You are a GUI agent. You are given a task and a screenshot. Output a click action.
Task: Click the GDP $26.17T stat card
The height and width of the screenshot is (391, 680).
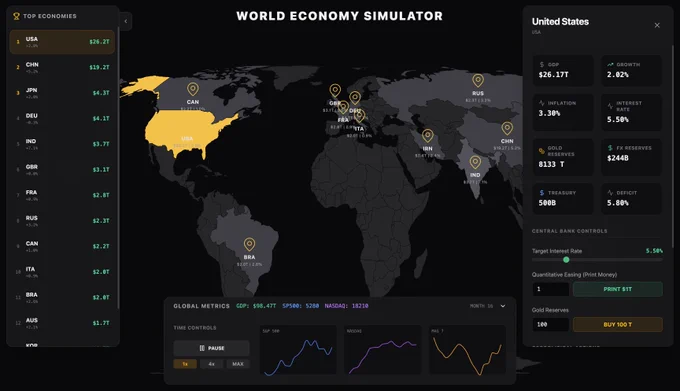[563, 70]
